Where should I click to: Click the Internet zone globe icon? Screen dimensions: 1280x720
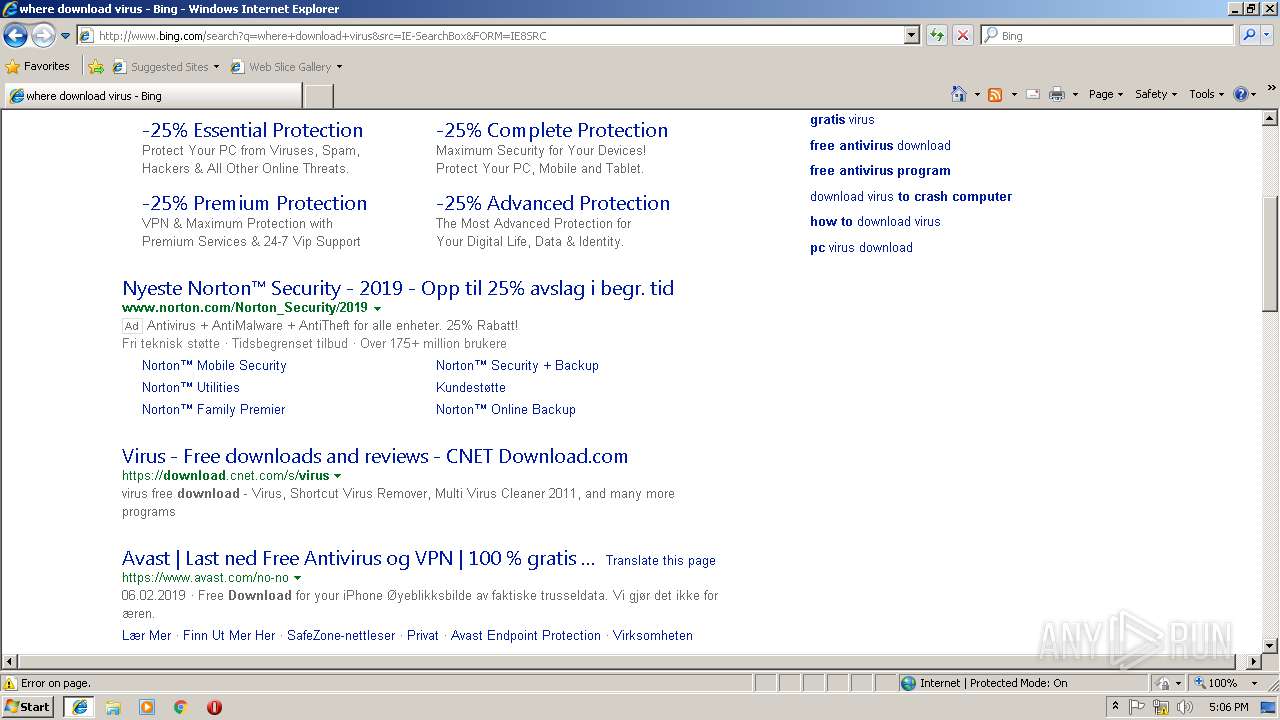click(908, 684)
